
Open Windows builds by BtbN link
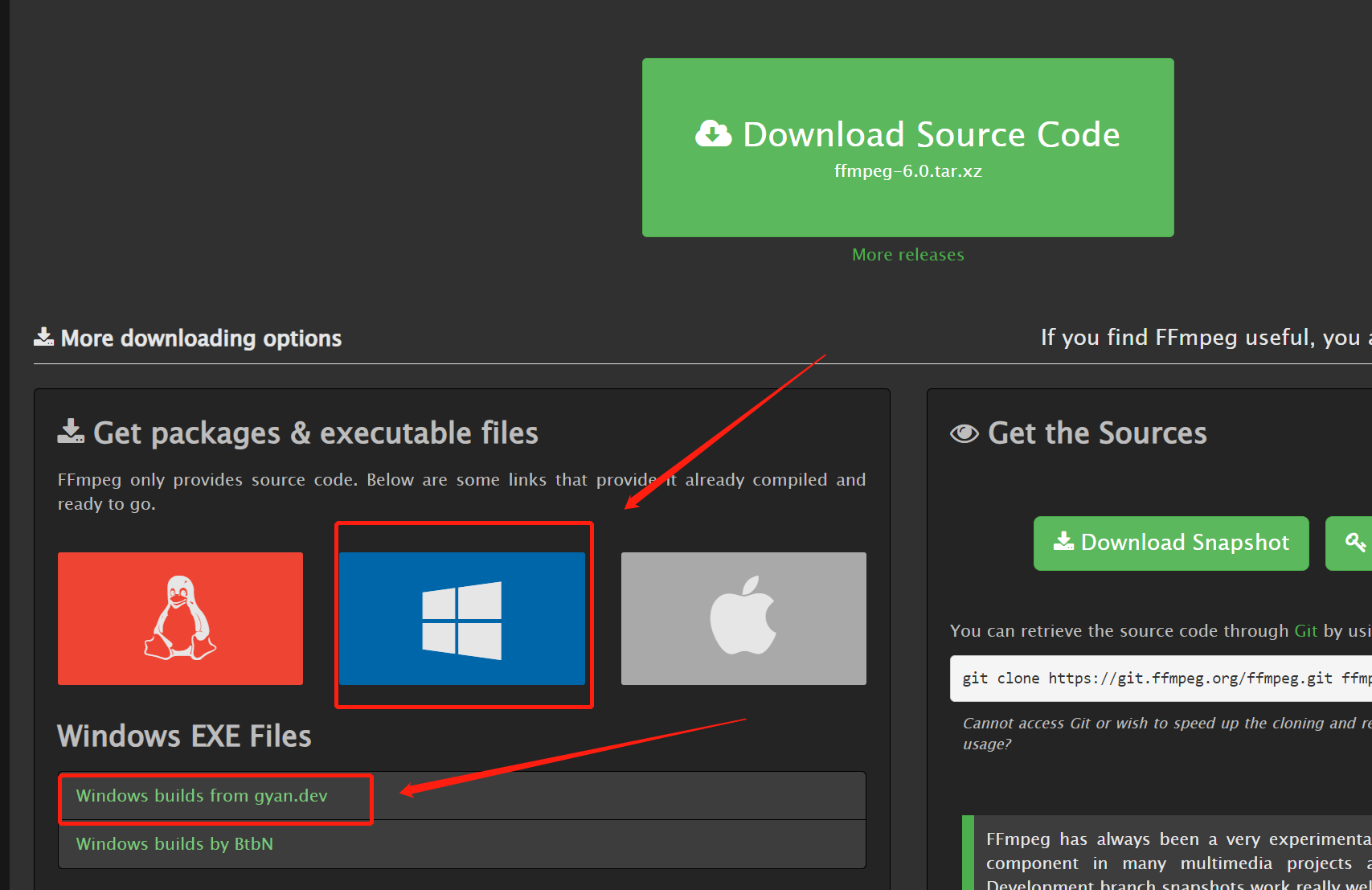coord(174,844)
